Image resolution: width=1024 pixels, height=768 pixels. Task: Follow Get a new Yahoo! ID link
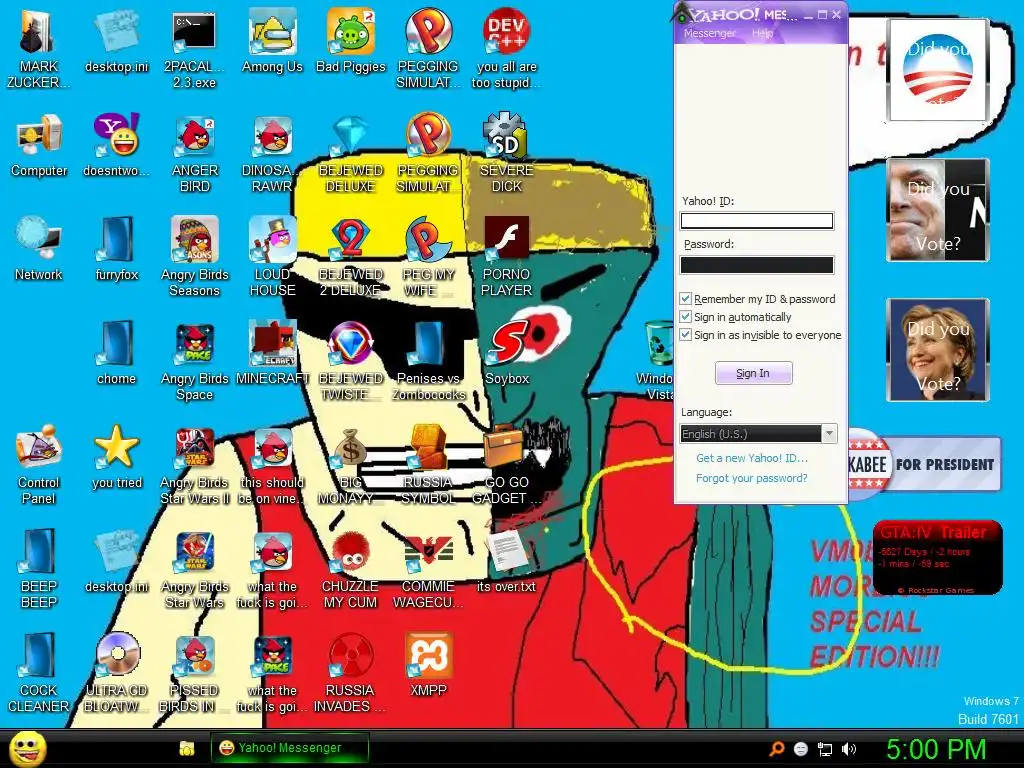752,458
